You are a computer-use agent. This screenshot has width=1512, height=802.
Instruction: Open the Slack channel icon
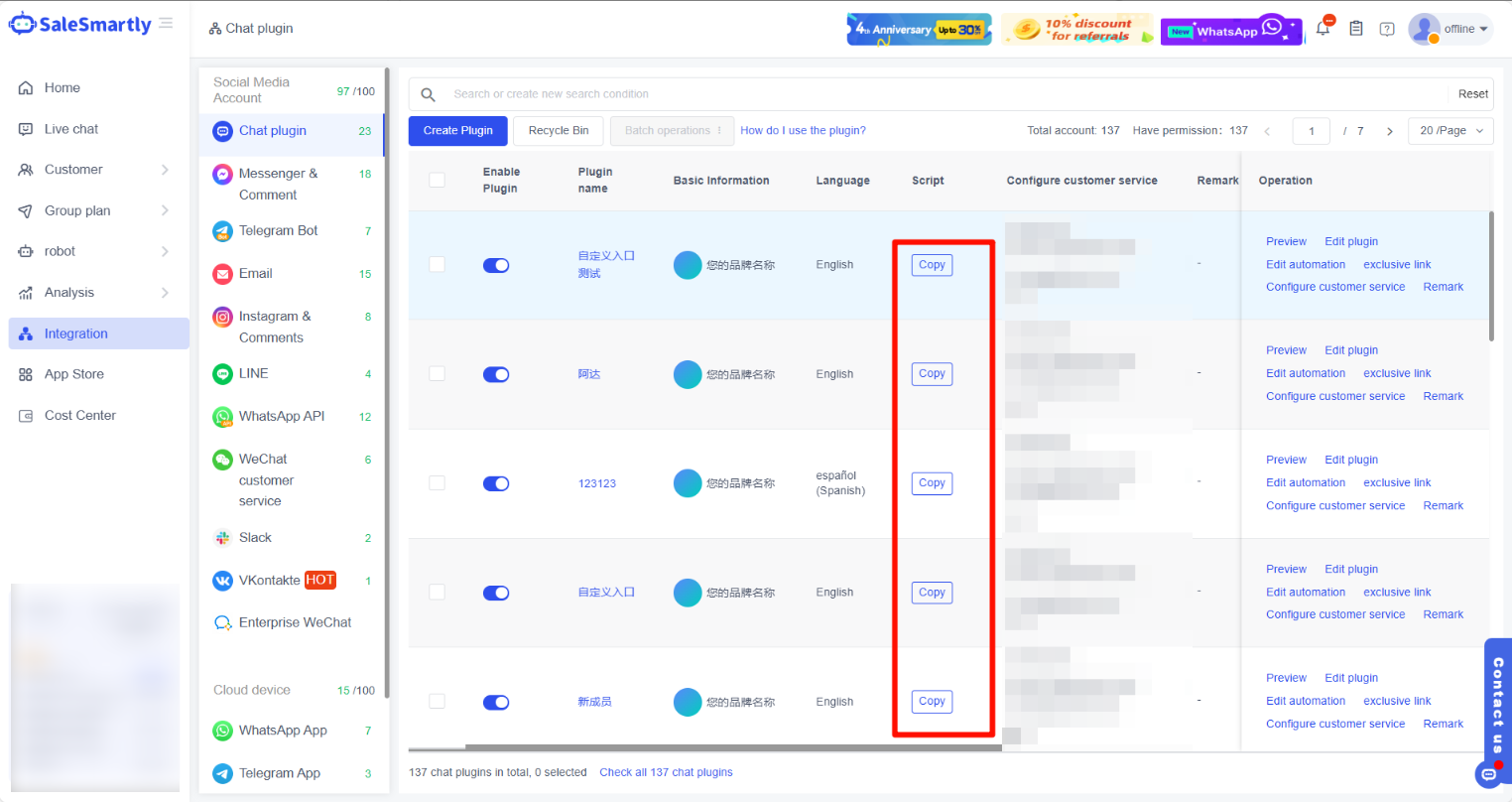point(223,538)
